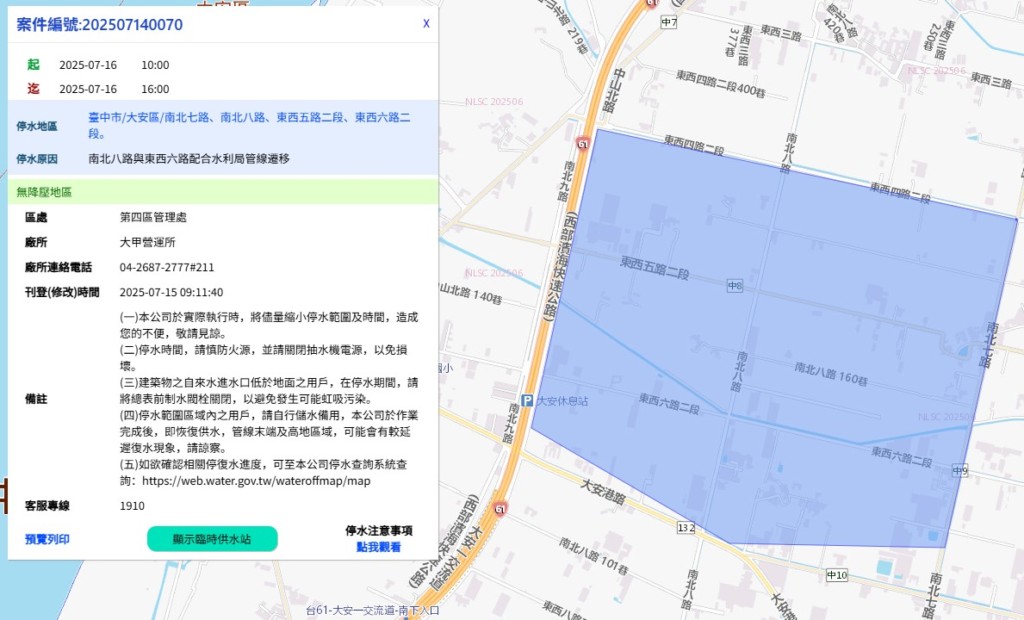Click the case number 202507140070 heading
Image resolution: width=1024 pixels, height=620 pixels.
click(x=100, y=25)
